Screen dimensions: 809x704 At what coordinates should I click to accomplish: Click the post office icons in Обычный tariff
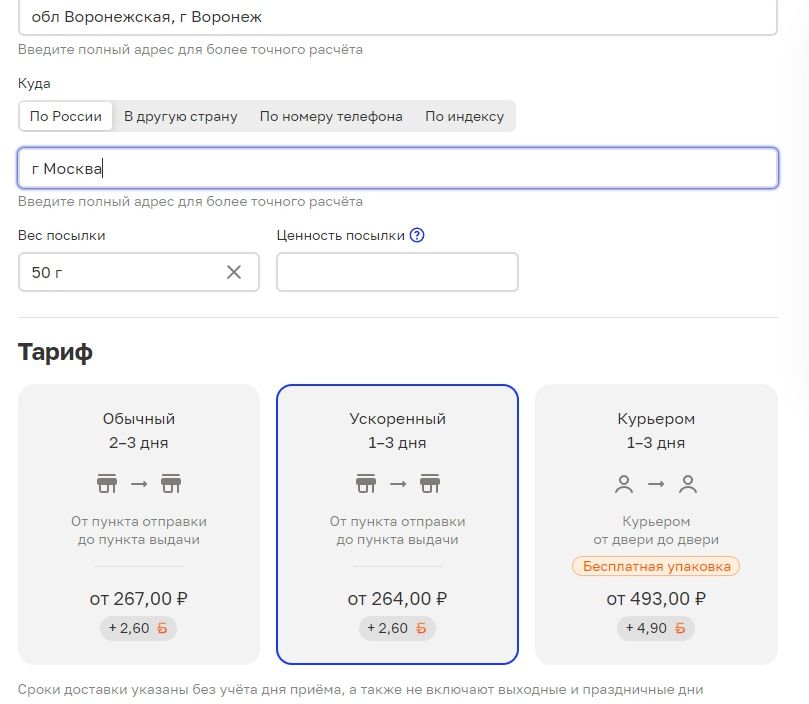139,484
